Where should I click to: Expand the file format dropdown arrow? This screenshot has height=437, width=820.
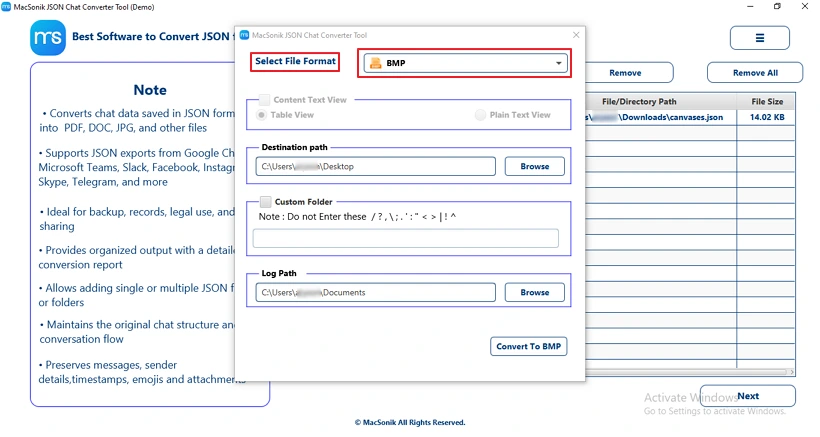tap(559, 63)
